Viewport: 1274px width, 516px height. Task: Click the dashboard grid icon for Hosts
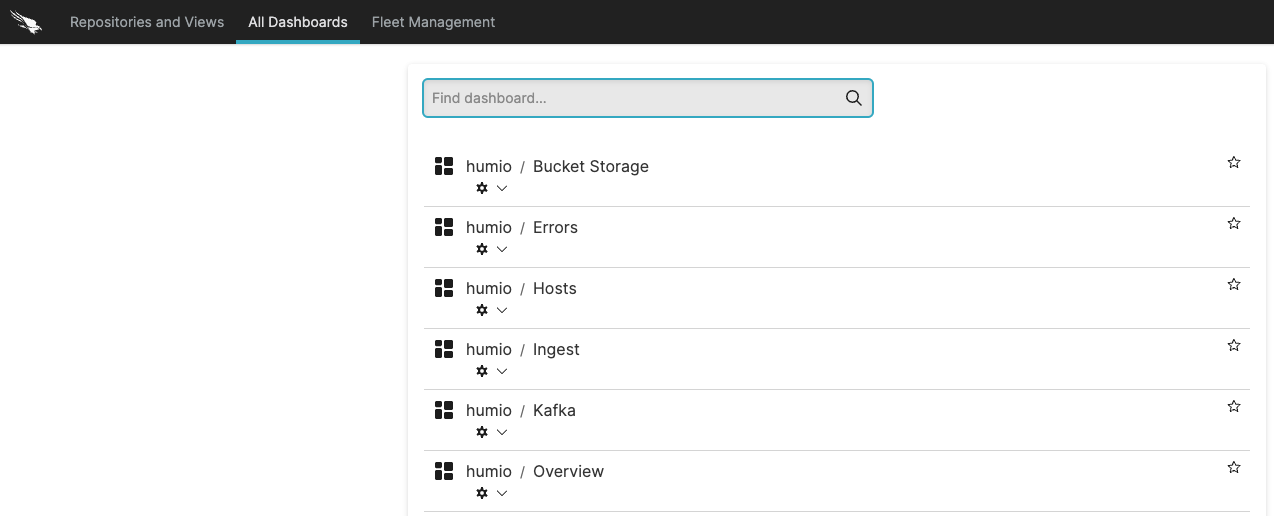(444, 288)
